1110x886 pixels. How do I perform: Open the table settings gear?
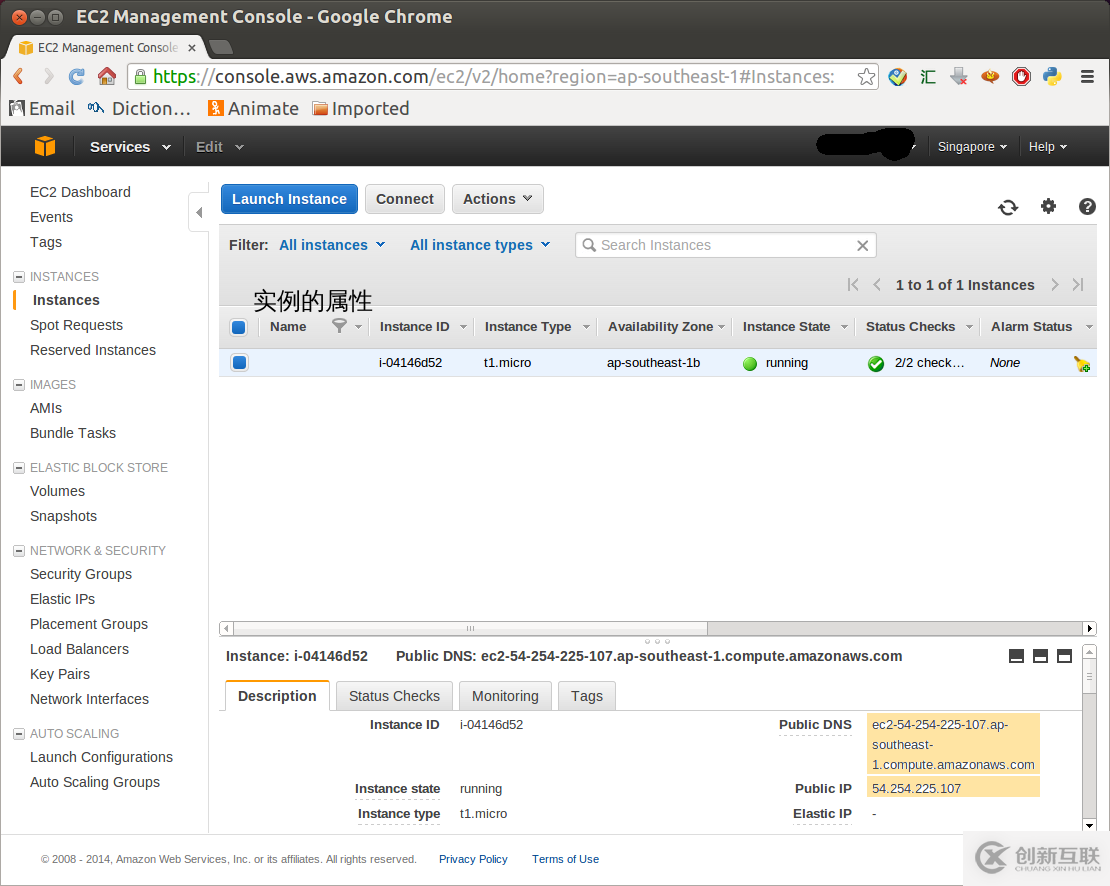[x=1048, y=206]
